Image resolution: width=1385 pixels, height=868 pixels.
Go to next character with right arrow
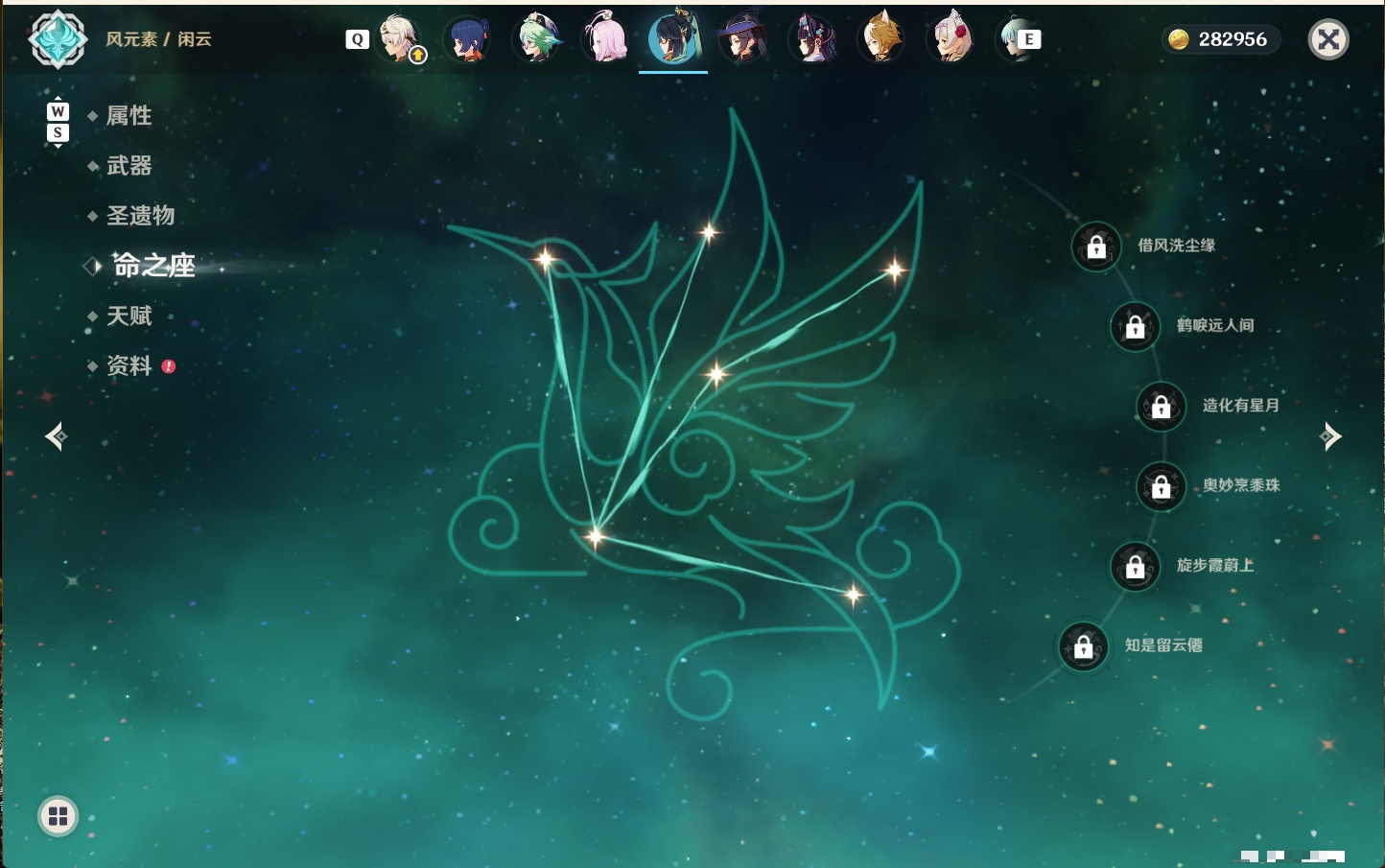tap(1330, 436)
